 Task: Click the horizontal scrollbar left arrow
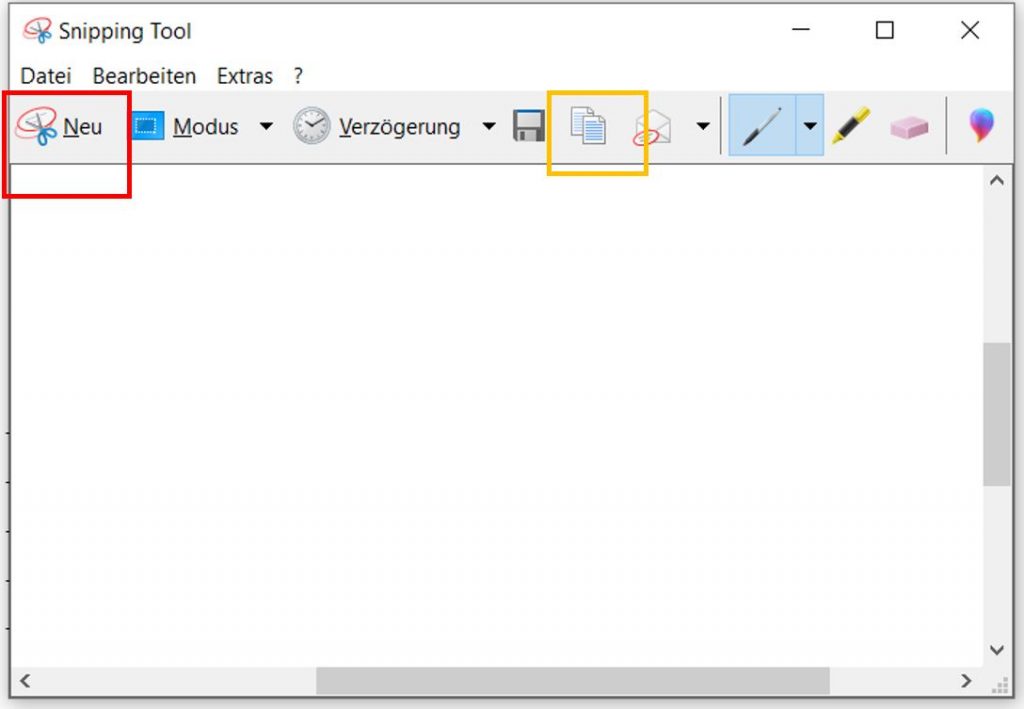tap(25, 681)
